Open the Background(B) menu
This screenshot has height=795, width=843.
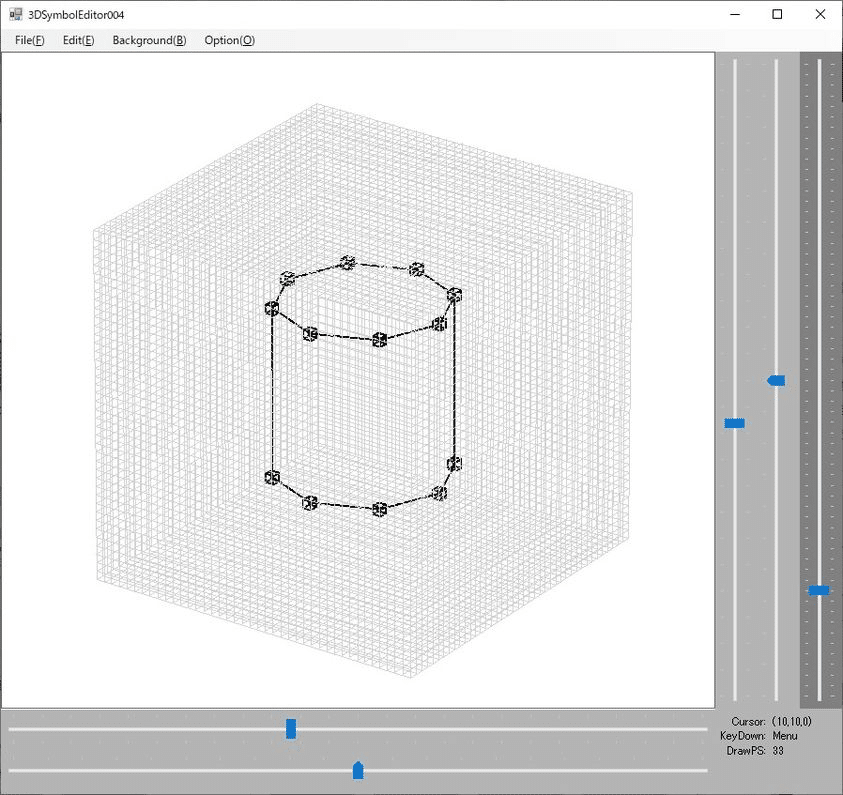point(149,40)
